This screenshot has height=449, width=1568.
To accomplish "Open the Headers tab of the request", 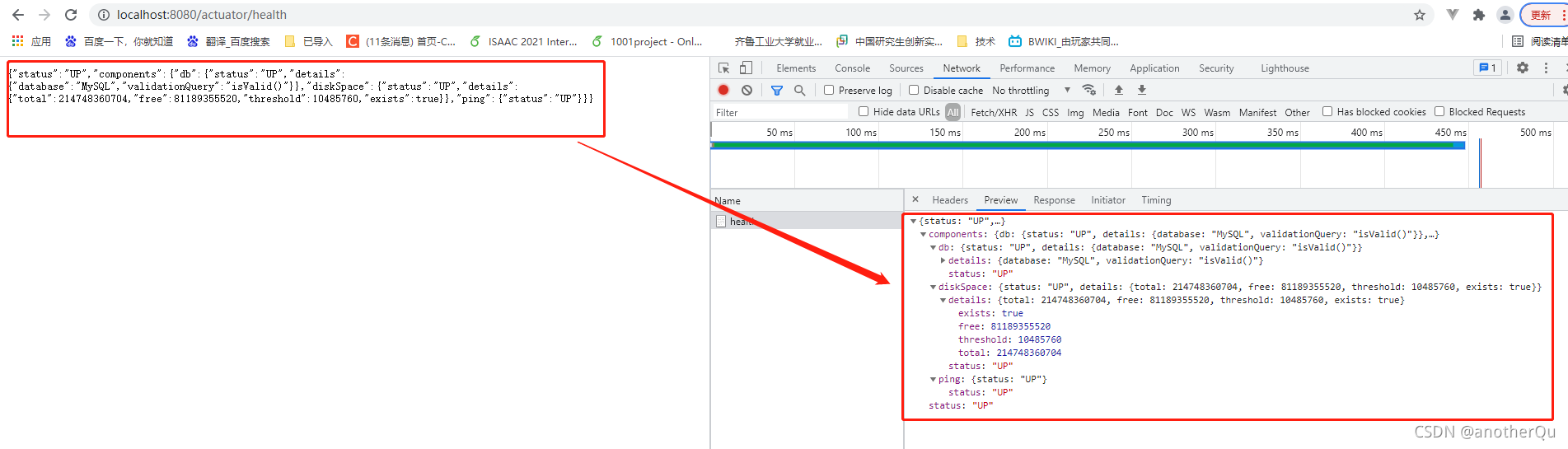I will coord(950,200).
